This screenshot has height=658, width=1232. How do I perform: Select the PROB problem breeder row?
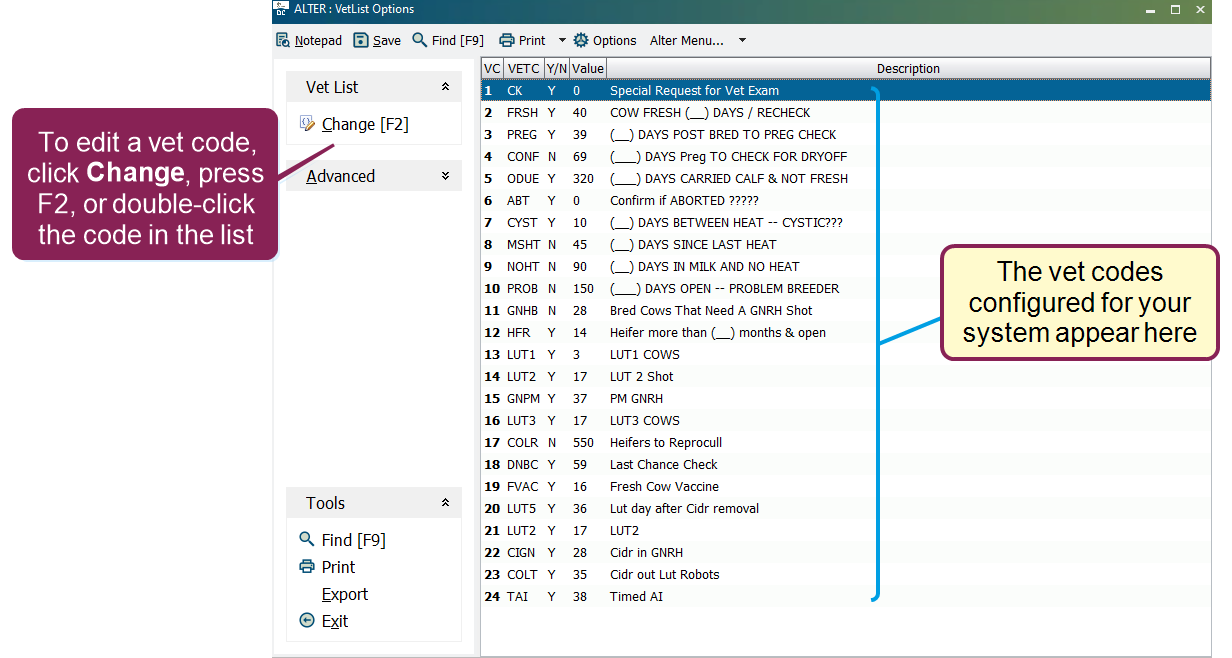[x=845, y=289]
